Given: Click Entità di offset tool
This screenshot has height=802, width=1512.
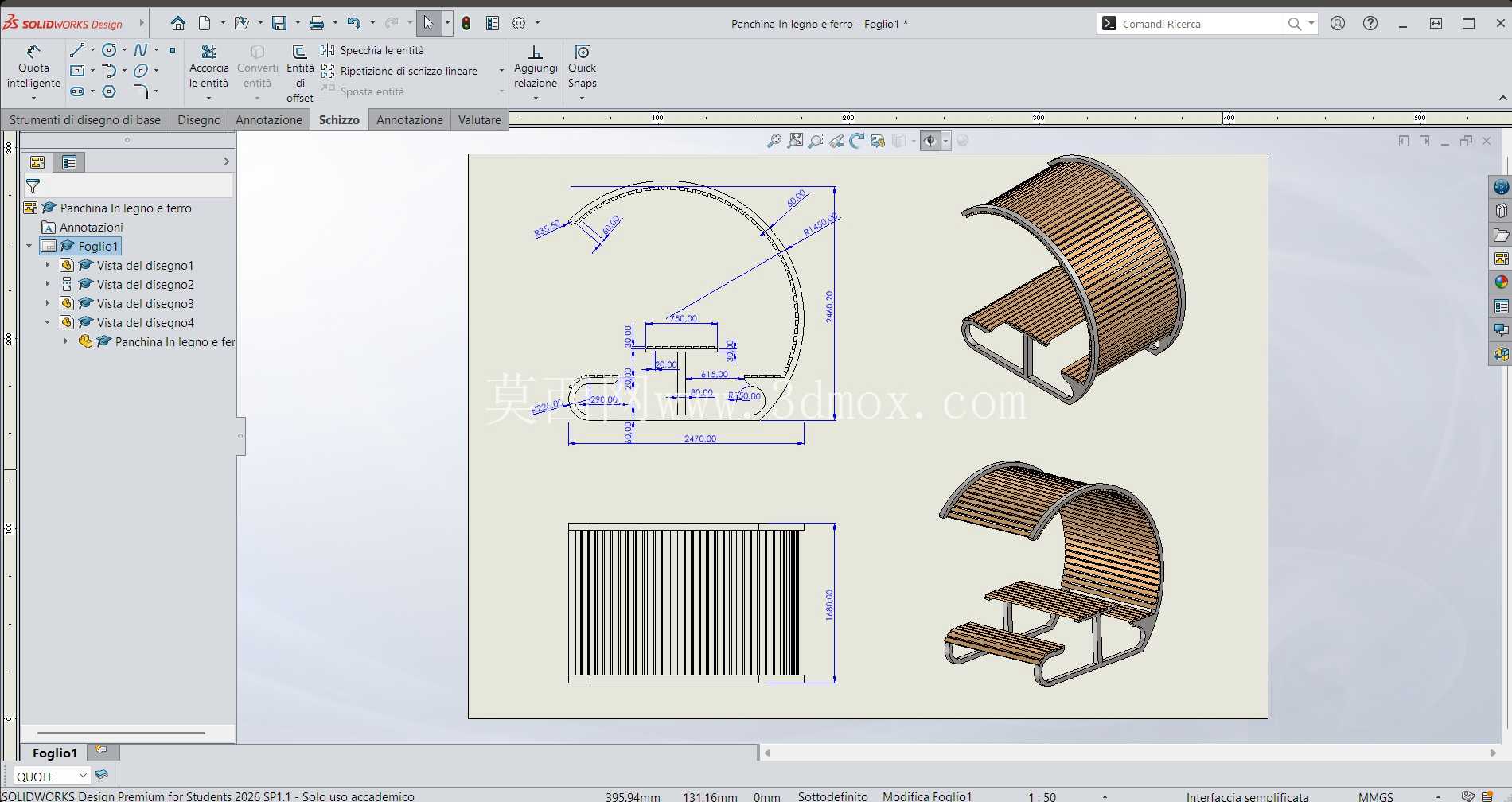Looking at the screenshot, I should [300, 73].
